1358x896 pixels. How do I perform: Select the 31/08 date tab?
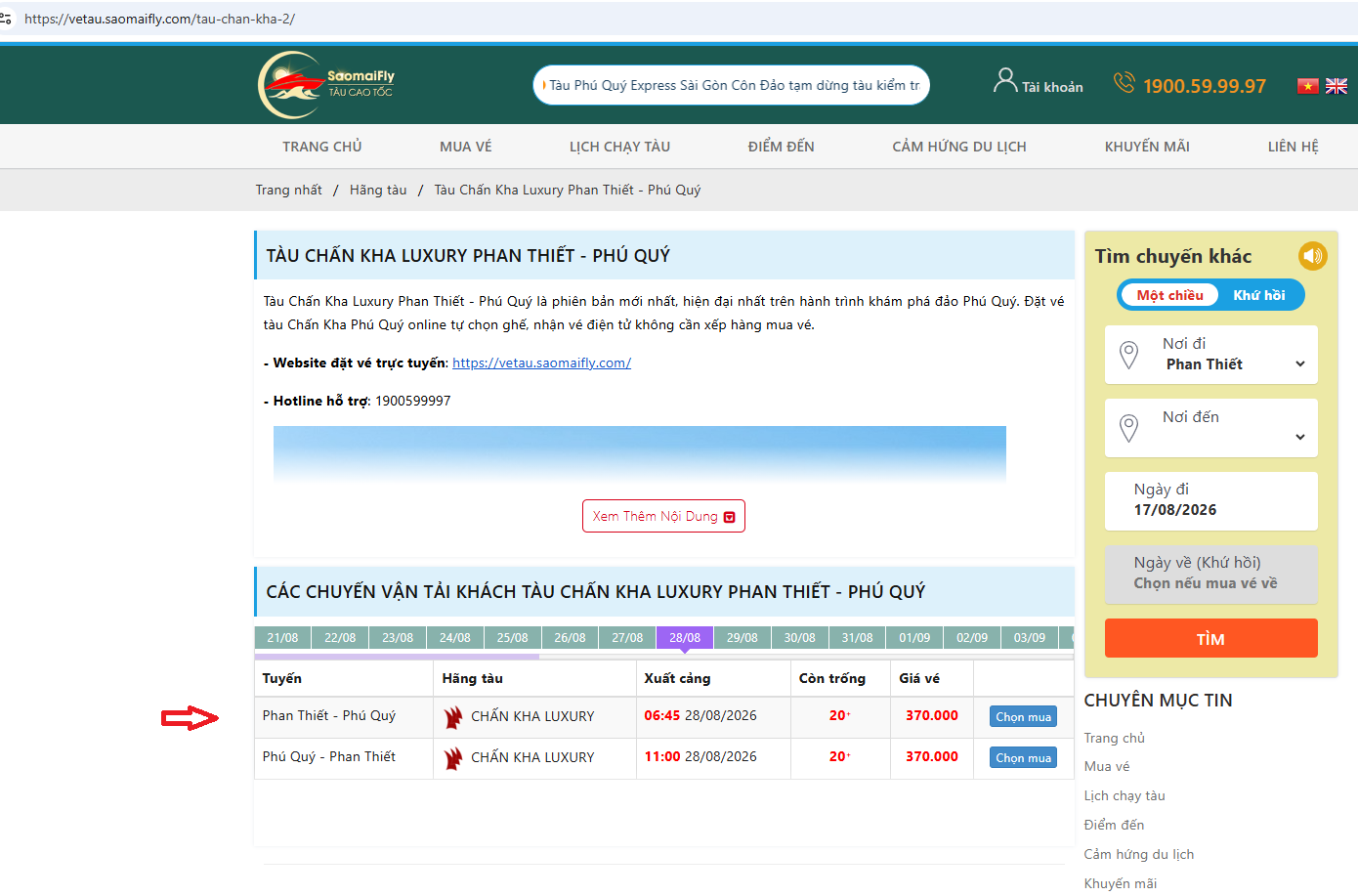click(857, 638)
